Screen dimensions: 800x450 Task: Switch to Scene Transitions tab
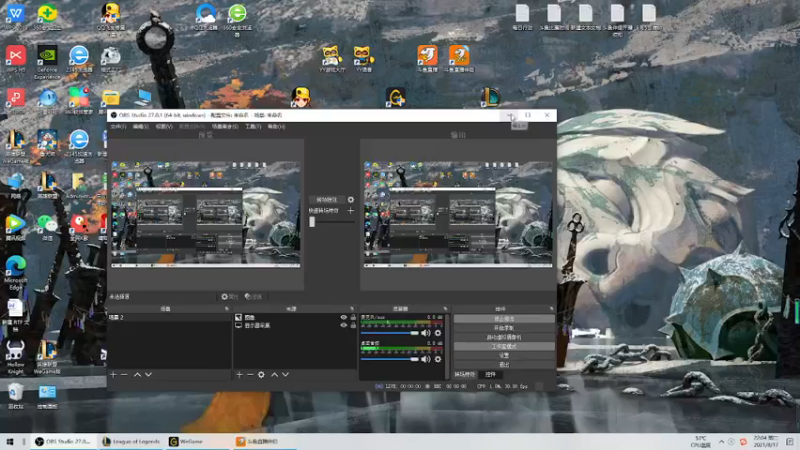pos(465,374)
